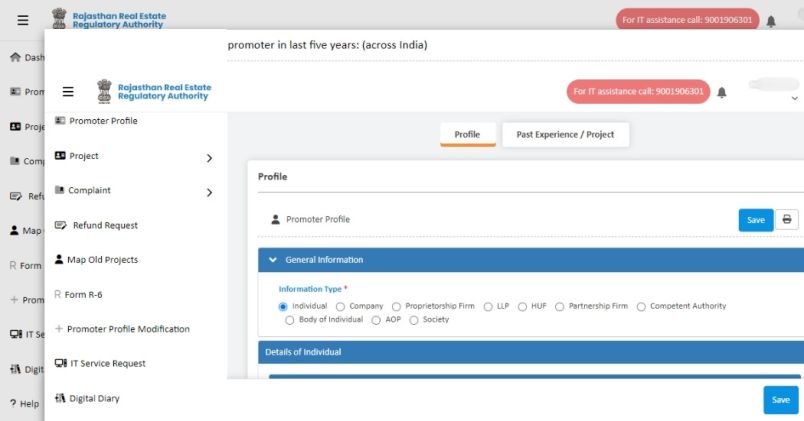Click the Rajasthan RERA emblem logo
Viewport: 804px width, 421px height.
click(104, 91)
